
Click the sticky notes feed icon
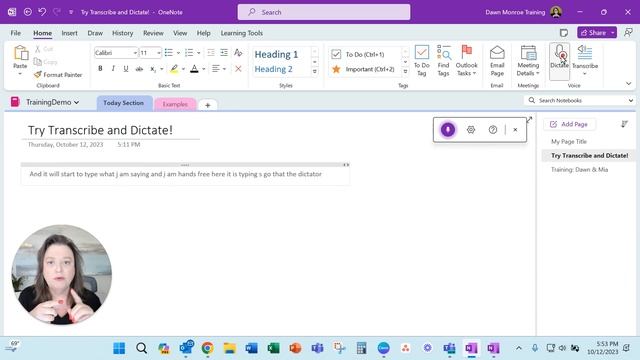coord(564,33)
